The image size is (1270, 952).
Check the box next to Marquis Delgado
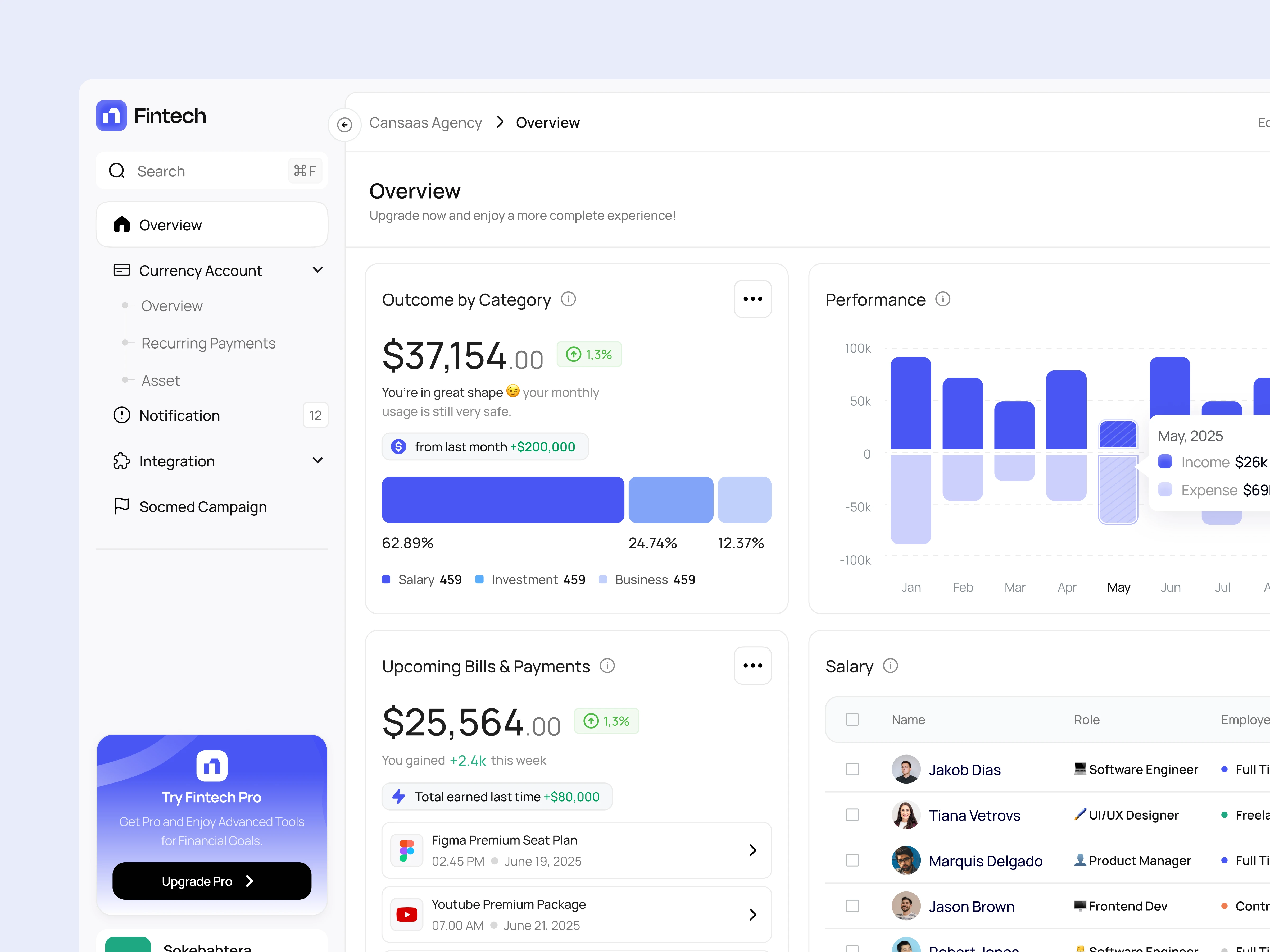[x=852, y=860]
